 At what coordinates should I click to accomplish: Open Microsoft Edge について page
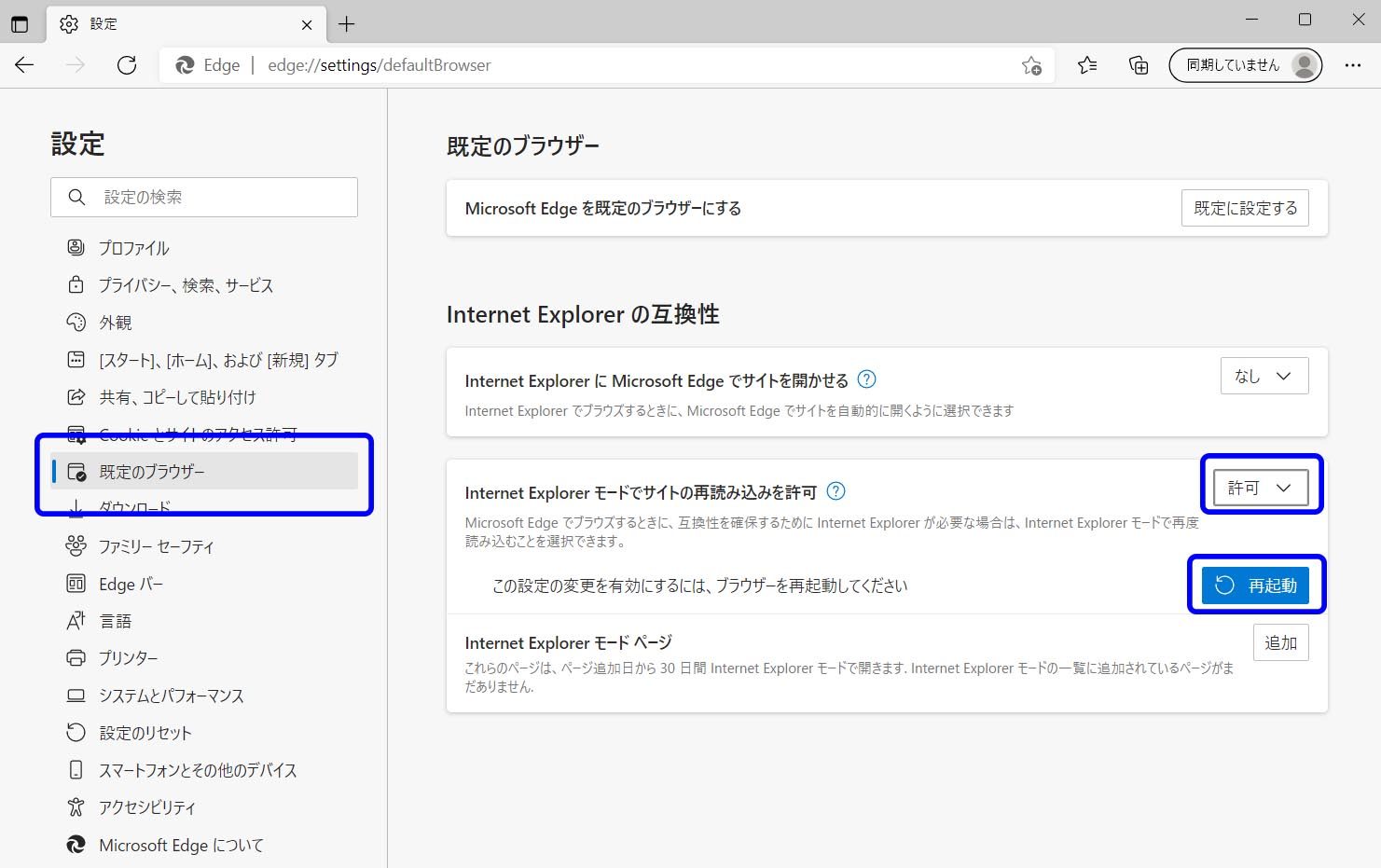point(204,845)
